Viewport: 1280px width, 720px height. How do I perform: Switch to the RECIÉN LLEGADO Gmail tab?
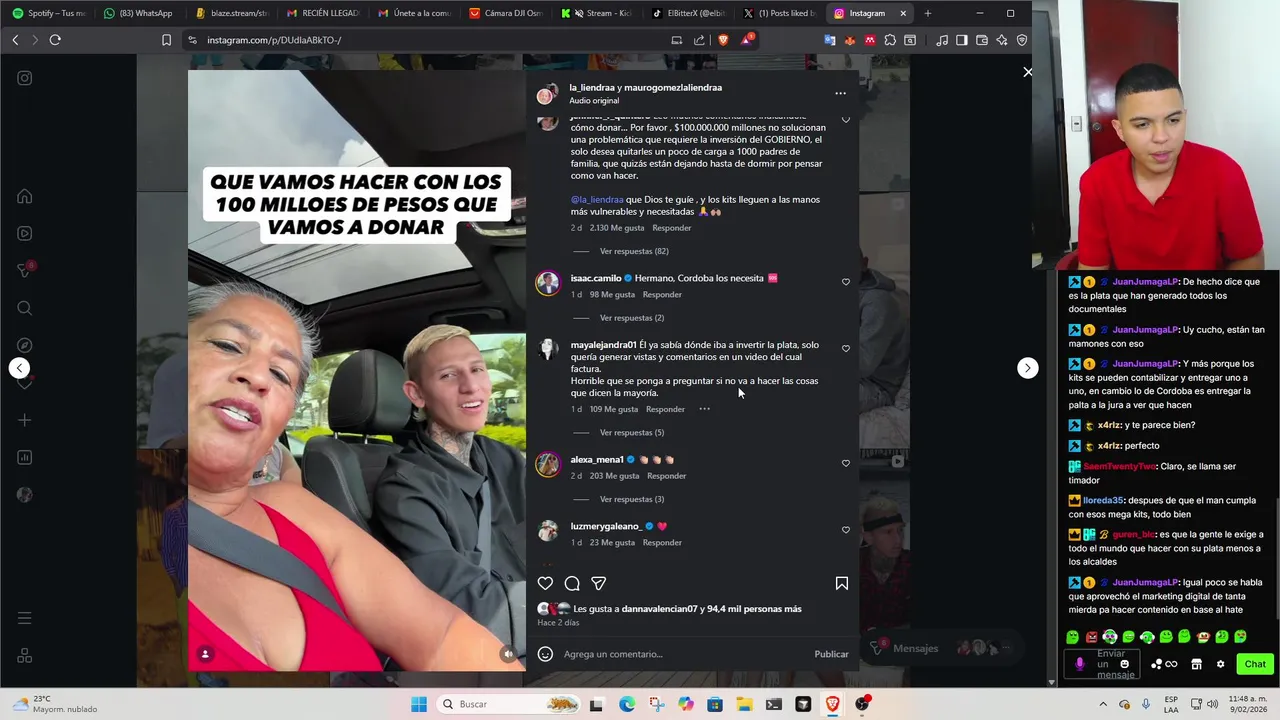click(x=323, y=13)
